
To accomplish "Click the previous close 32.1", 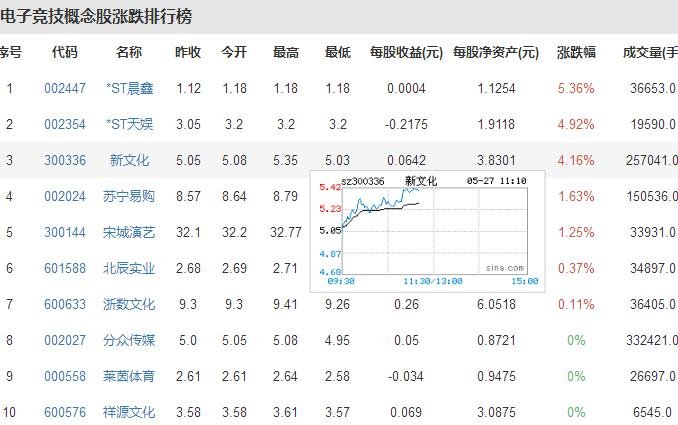I will click(188, 232).
